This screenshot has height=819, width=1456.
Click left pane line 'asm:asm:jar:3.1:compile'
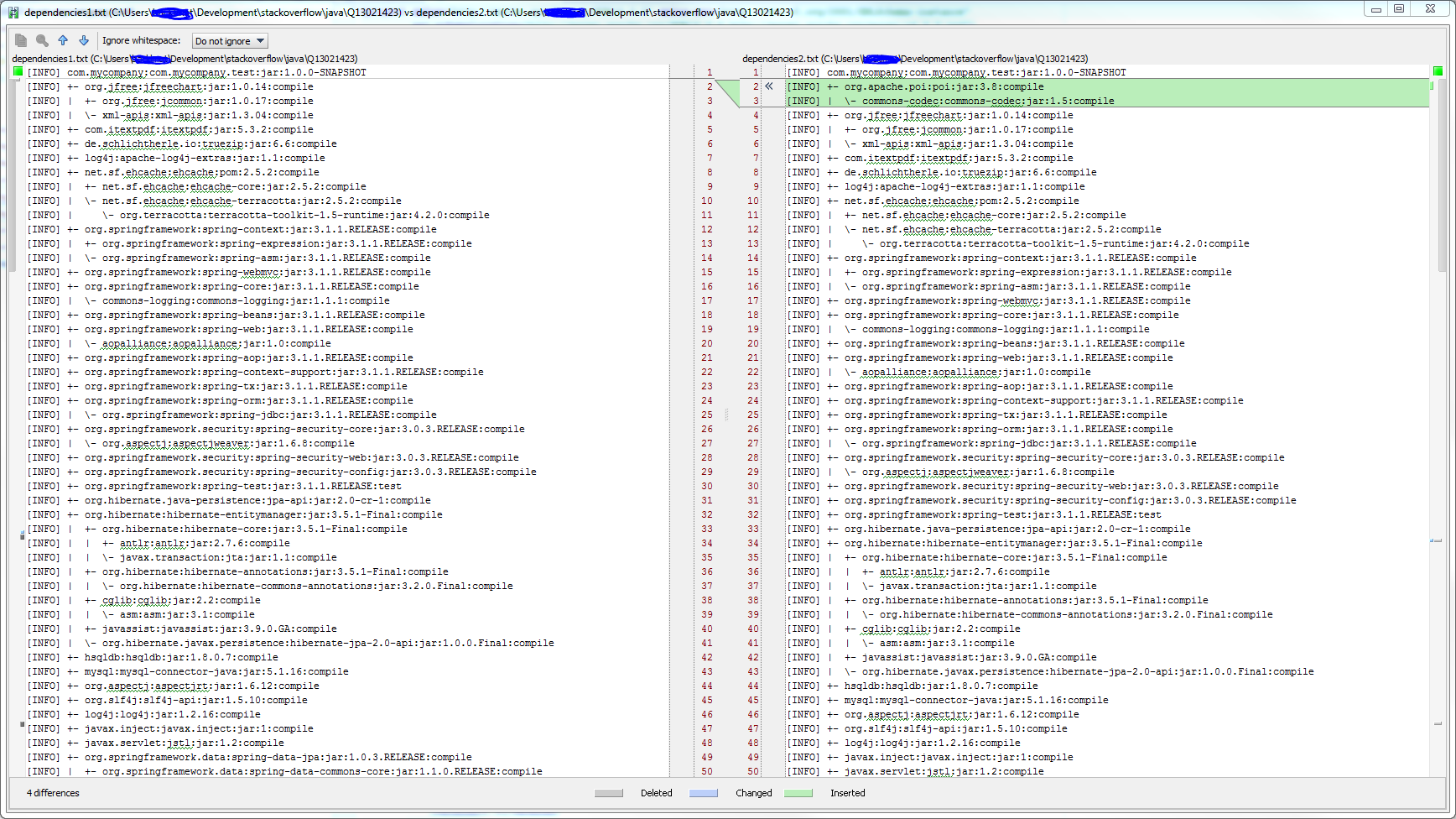[187, 614]
